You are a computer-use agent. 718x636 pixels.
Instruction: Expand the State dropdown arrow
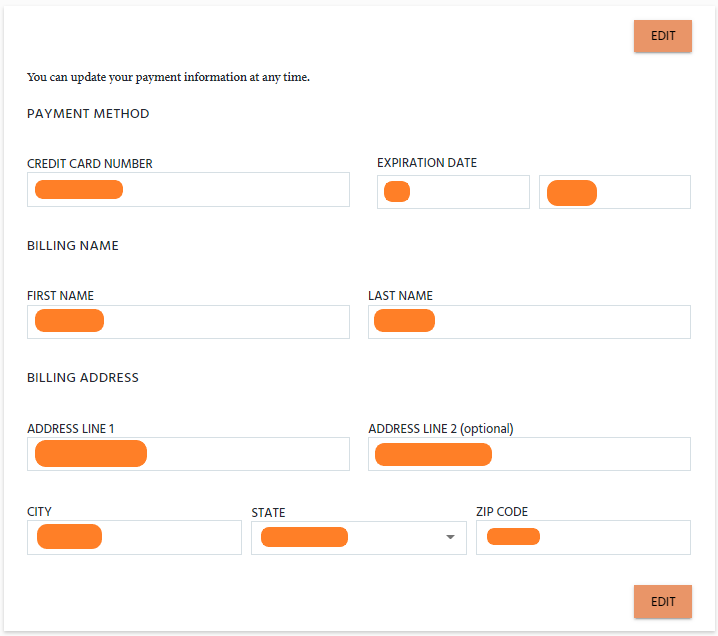click(450, 538)
